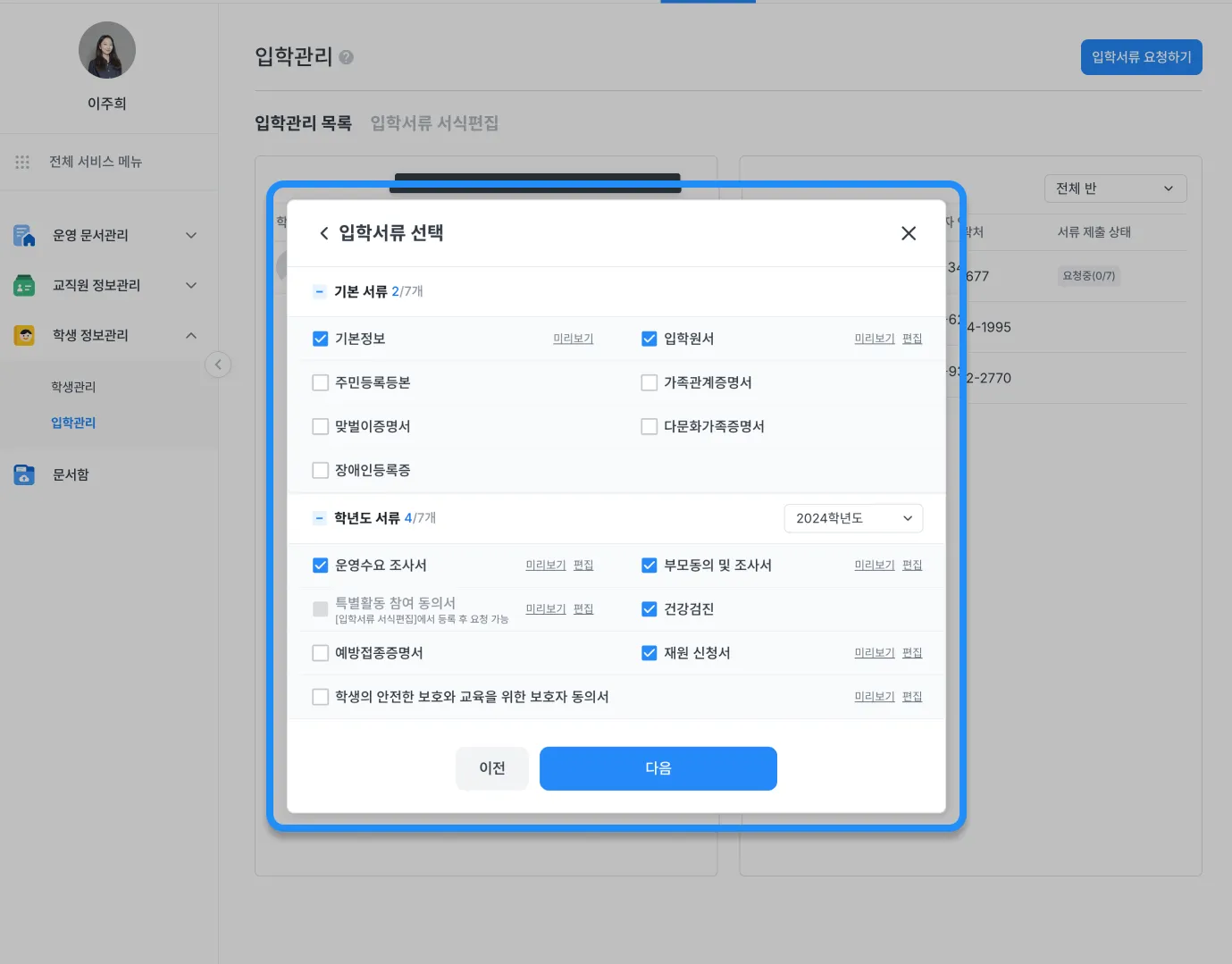Screen dimensions: 1232x964
Task: Uncheck the 운영수요 조사서 checkbox
Action: tap(320, 566)
